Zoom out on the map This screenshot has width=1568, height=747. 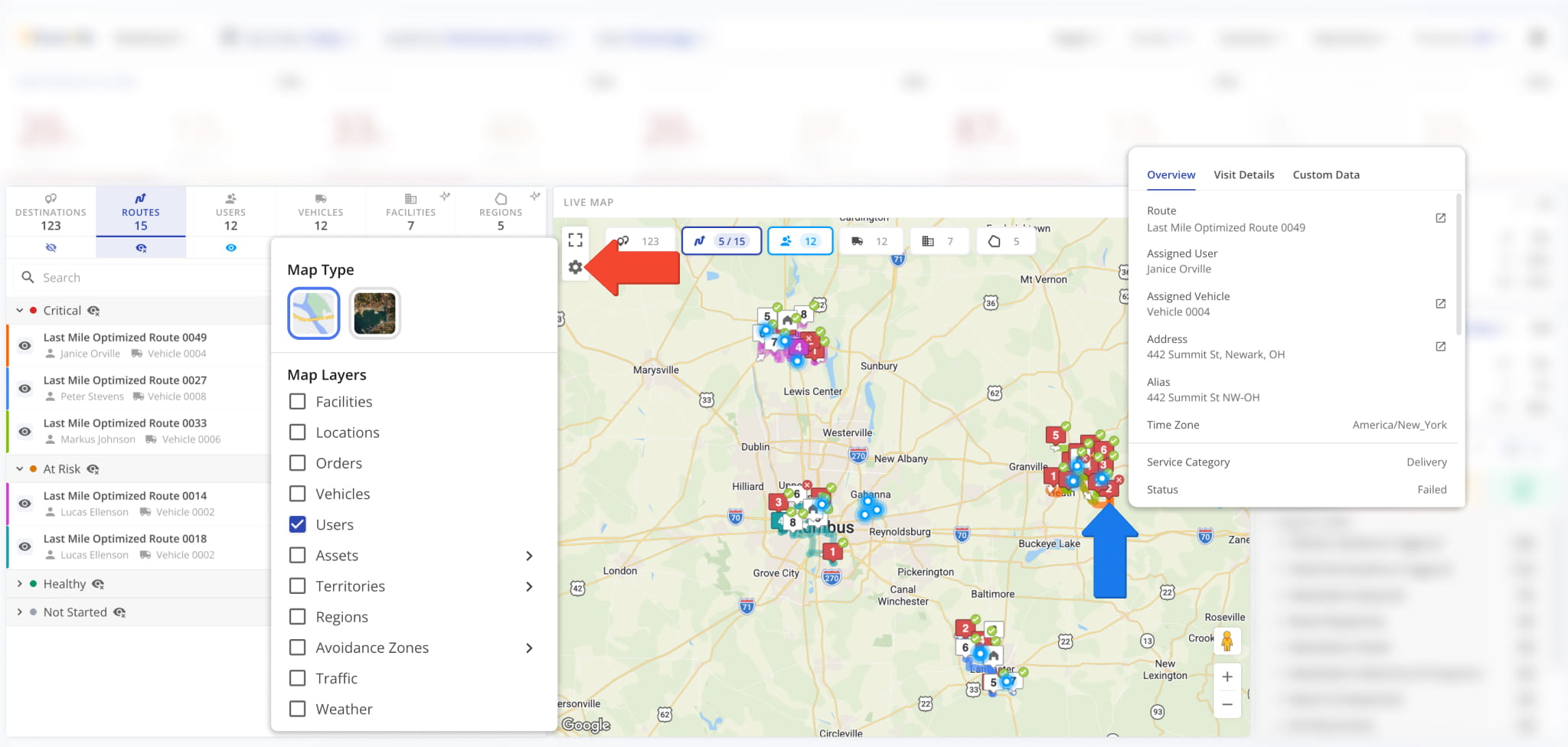coord(1227,704)
